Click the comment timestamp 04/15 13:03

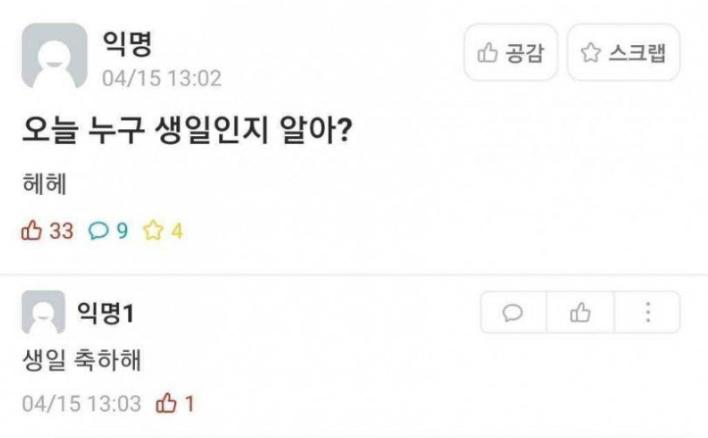pos(81,404)
